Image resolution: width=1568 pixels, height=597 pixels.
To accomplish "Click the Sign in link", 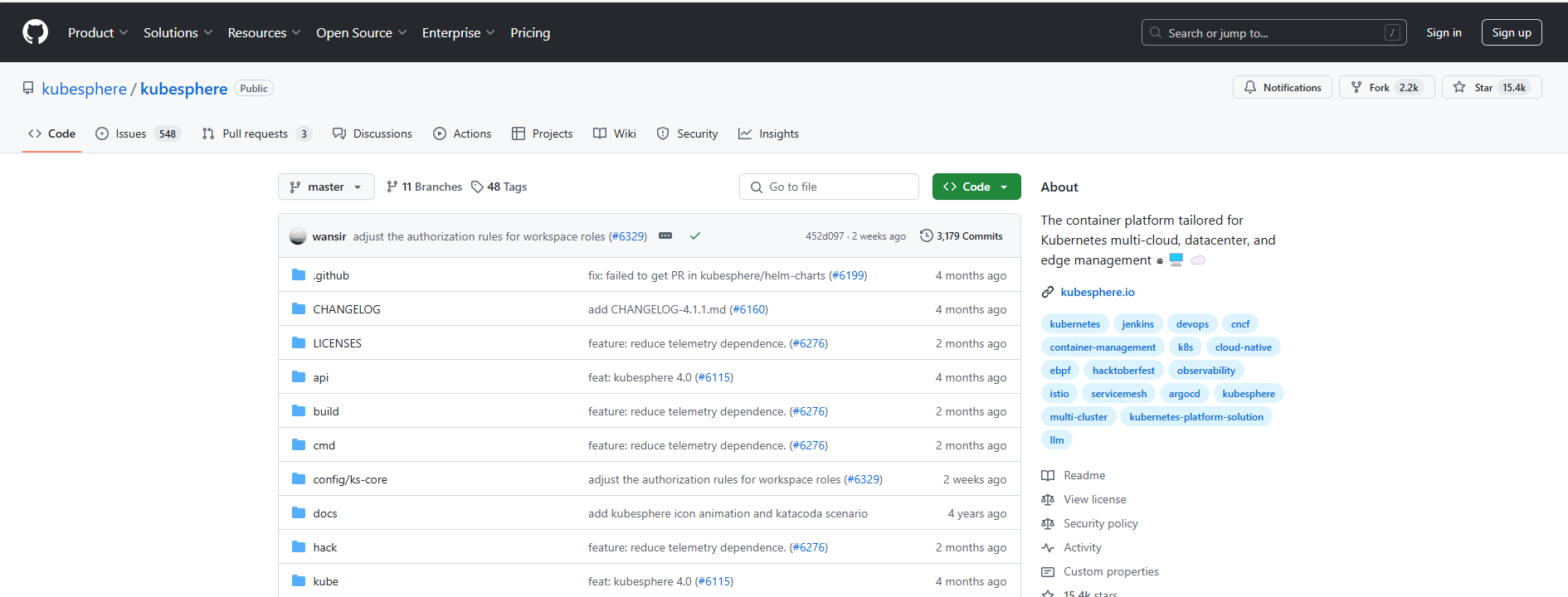I will [x=1444, y=32].
